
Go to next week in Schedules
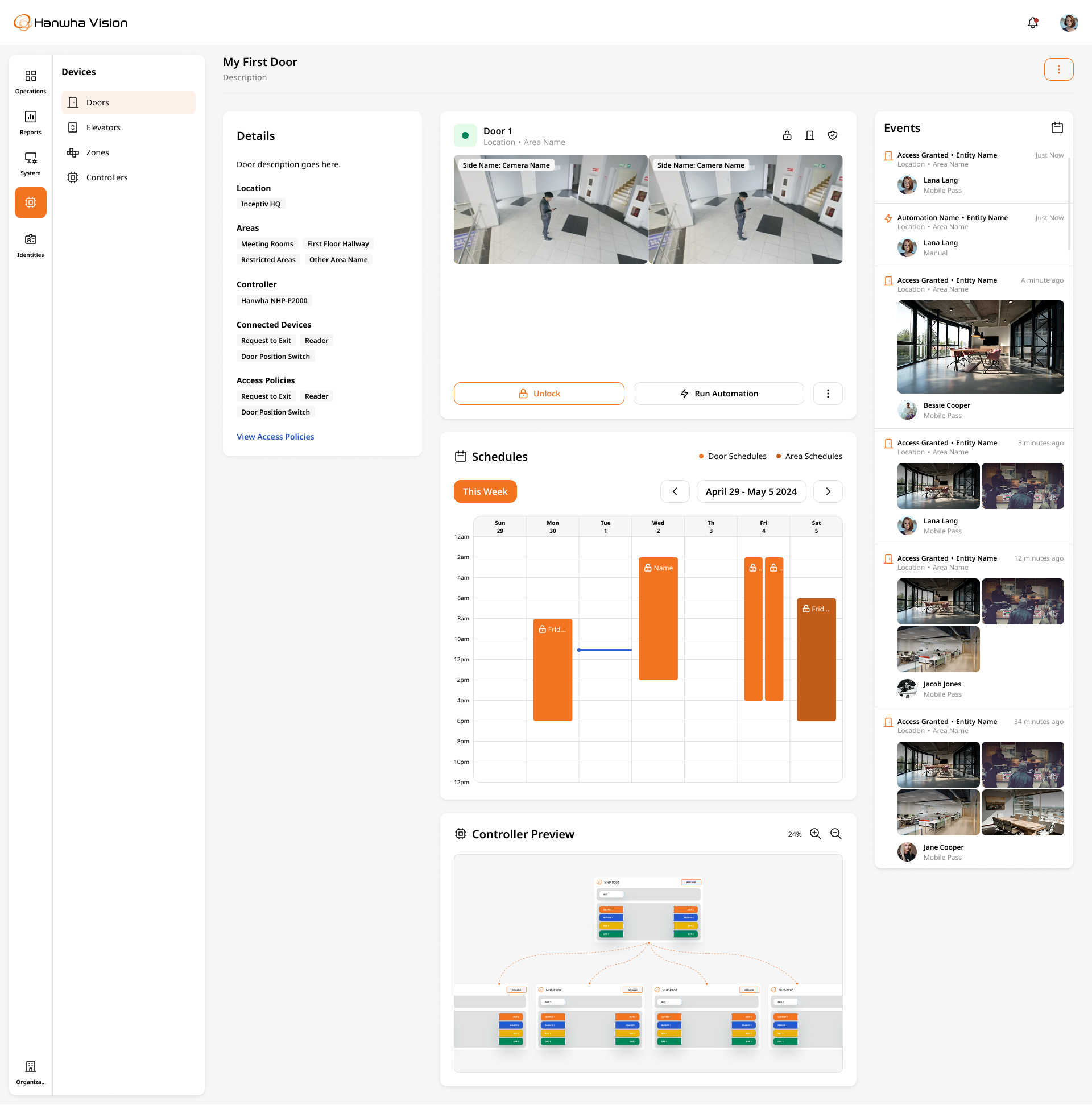[x=828, y=492]
